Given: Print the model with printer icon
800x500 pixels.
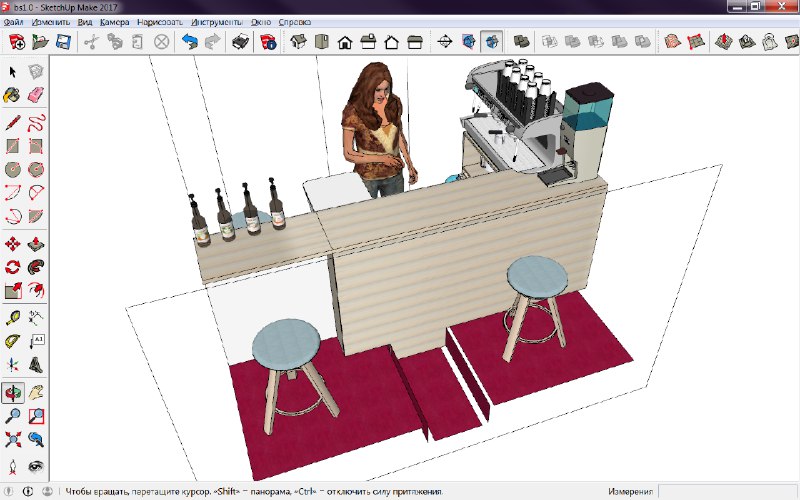Looking at the screenshot, I should (241, 42).
